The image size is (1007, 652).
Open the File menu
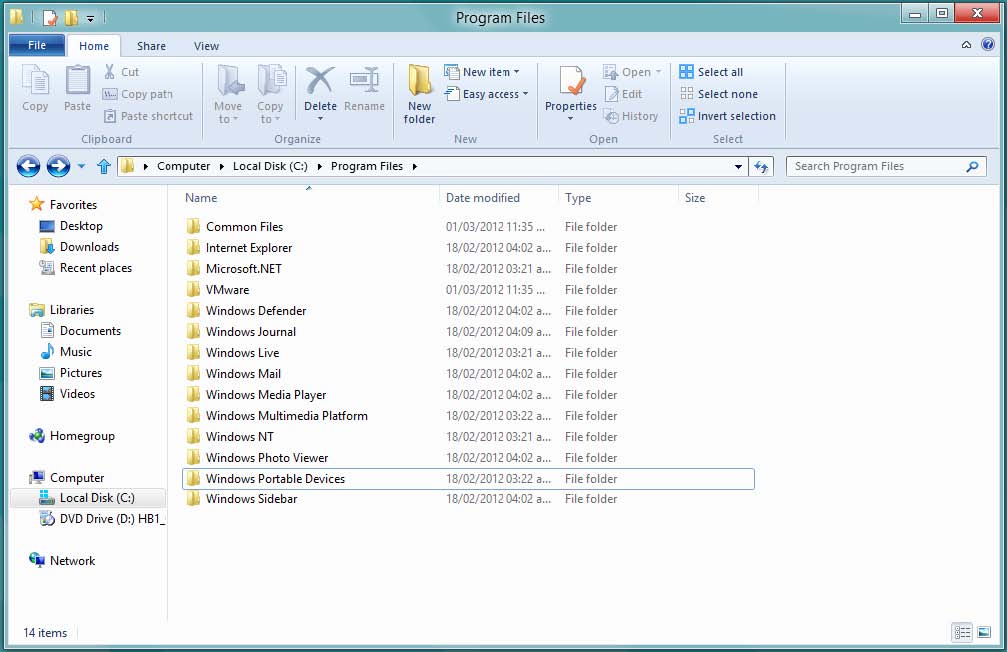[37, 46]
